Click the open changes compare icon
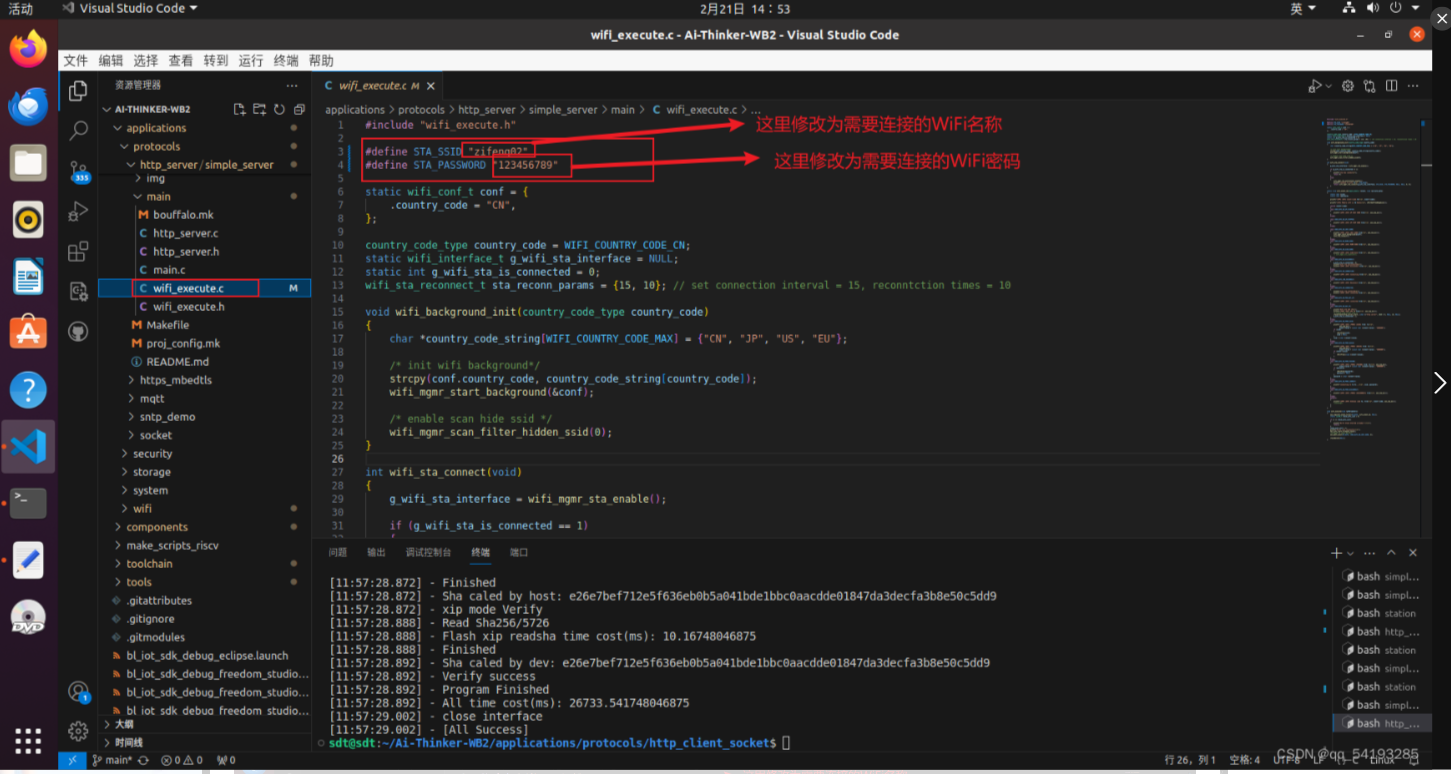This screenshot has height=774, width=1451. tap(1370, 86)
